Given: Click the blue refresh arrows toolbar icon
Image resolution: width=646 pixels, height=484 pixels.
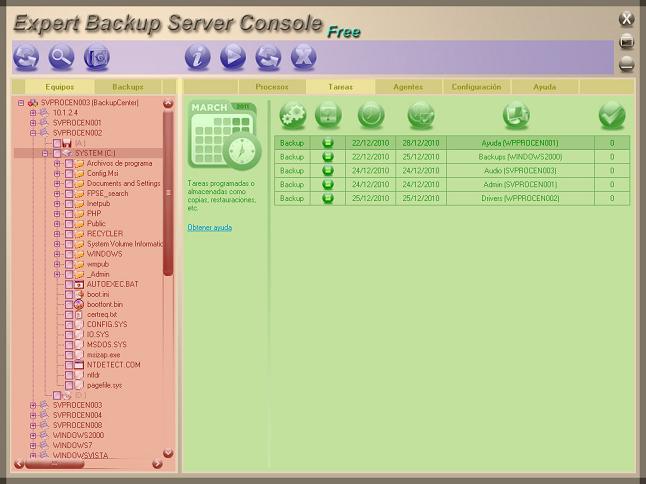Looking at the screenshot, I should 26,57.
